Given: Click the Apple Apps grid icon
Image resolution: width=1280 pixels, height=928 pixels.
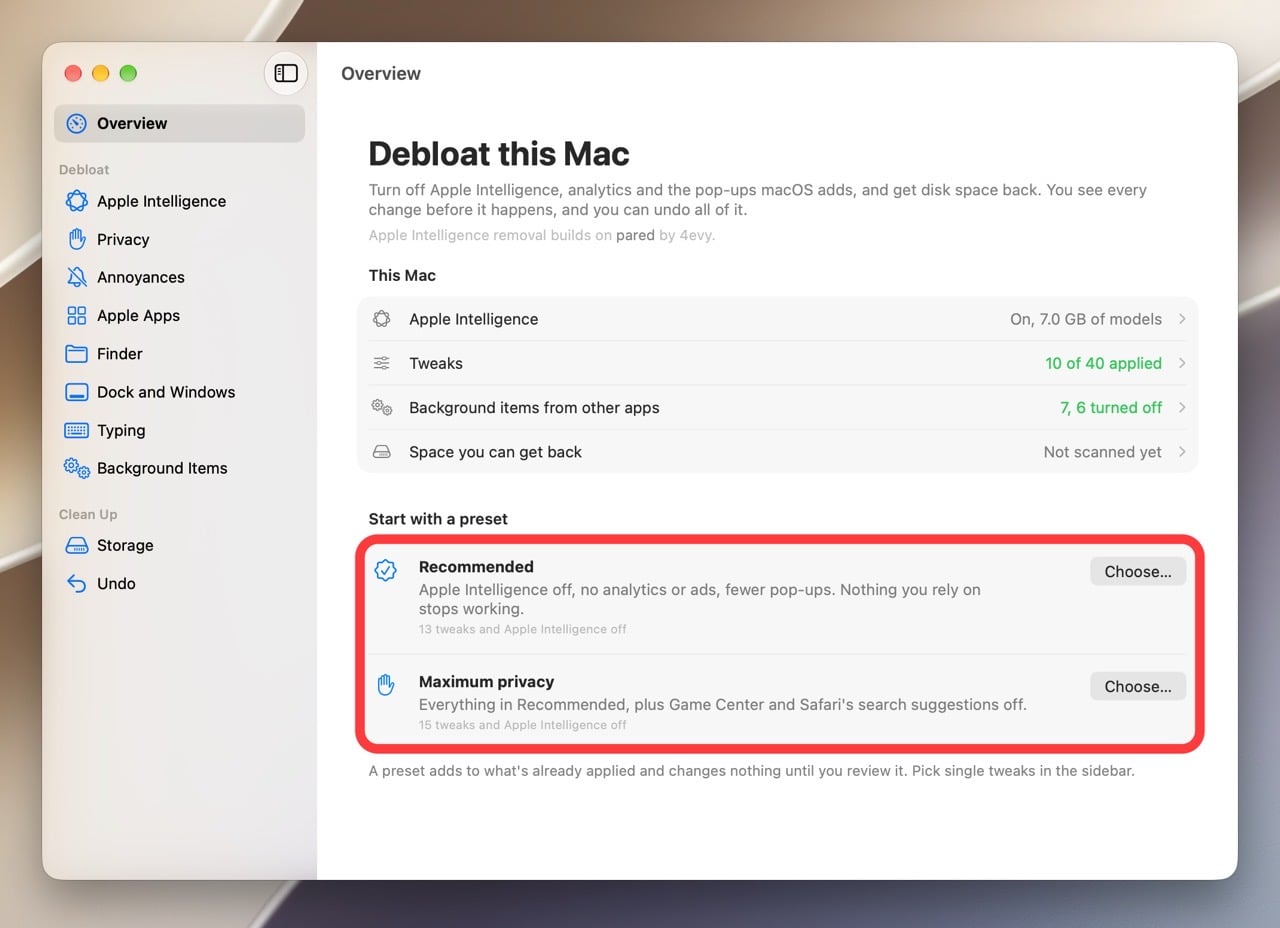Looking at the screenshot, I should [76, 316].
